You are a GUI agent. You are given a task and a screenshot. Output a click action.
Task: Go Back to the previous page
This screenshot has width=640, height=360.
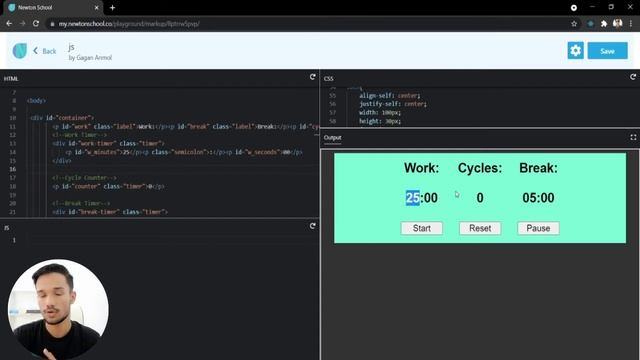(x=44, y=51)
